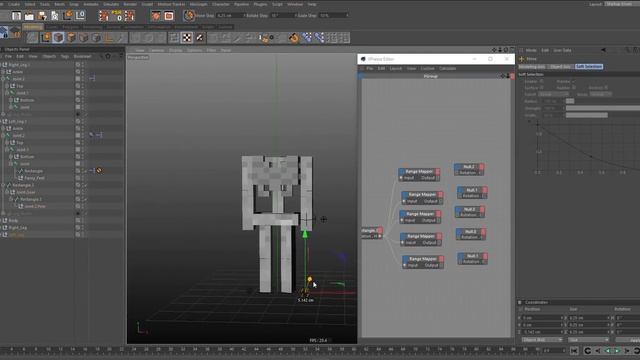The width and height of the screenshot is (640, 360).
Task: Click the checkerboard texture mode icon
Action: pyautogui.click(x=187, y=38)
